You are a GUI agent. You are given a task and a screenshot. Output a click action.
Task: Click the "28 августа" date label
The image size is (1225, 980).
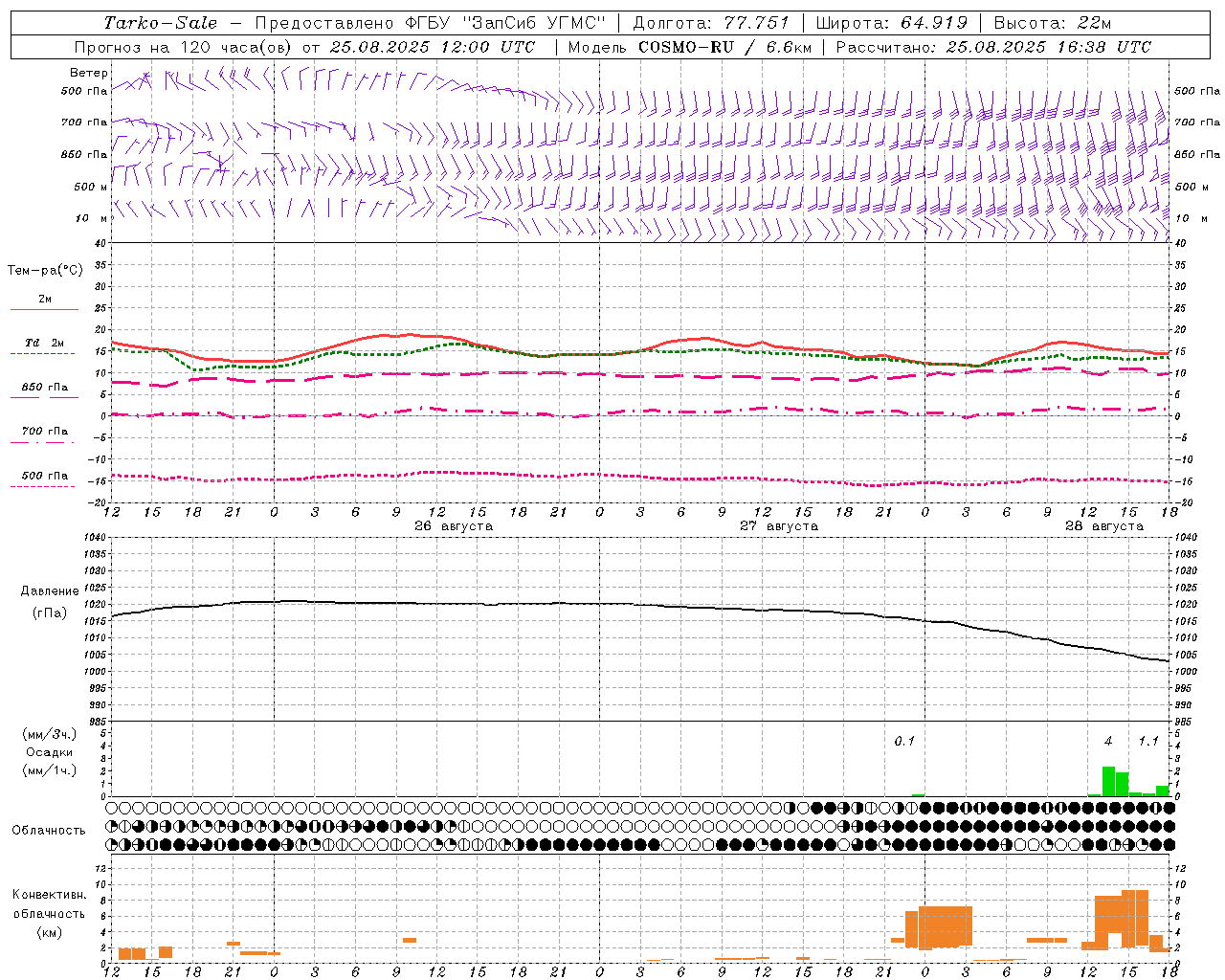coord(1104,526)
